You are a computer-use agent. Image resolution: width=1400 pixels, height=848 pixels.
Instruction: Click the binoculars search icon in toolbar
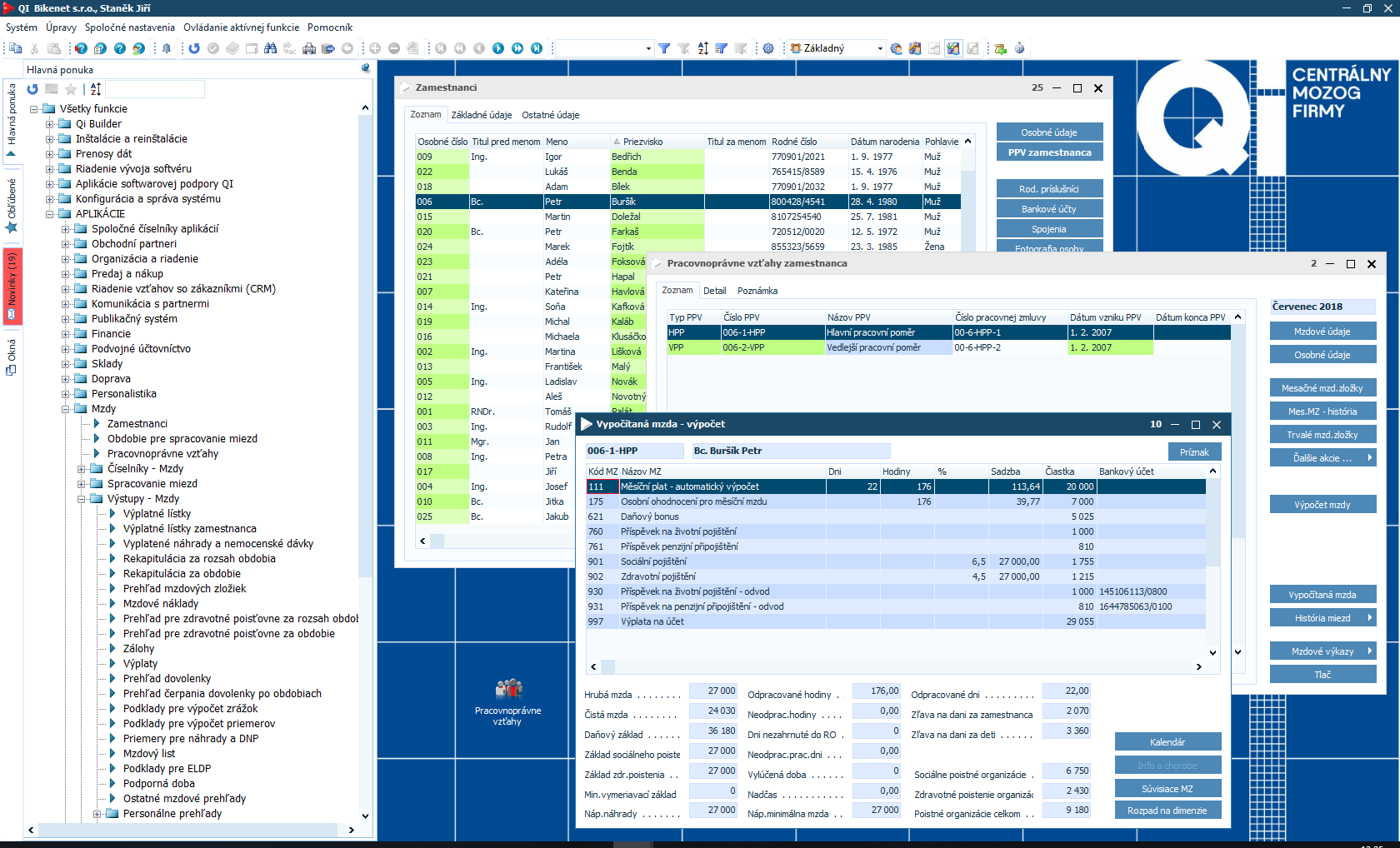270,48
